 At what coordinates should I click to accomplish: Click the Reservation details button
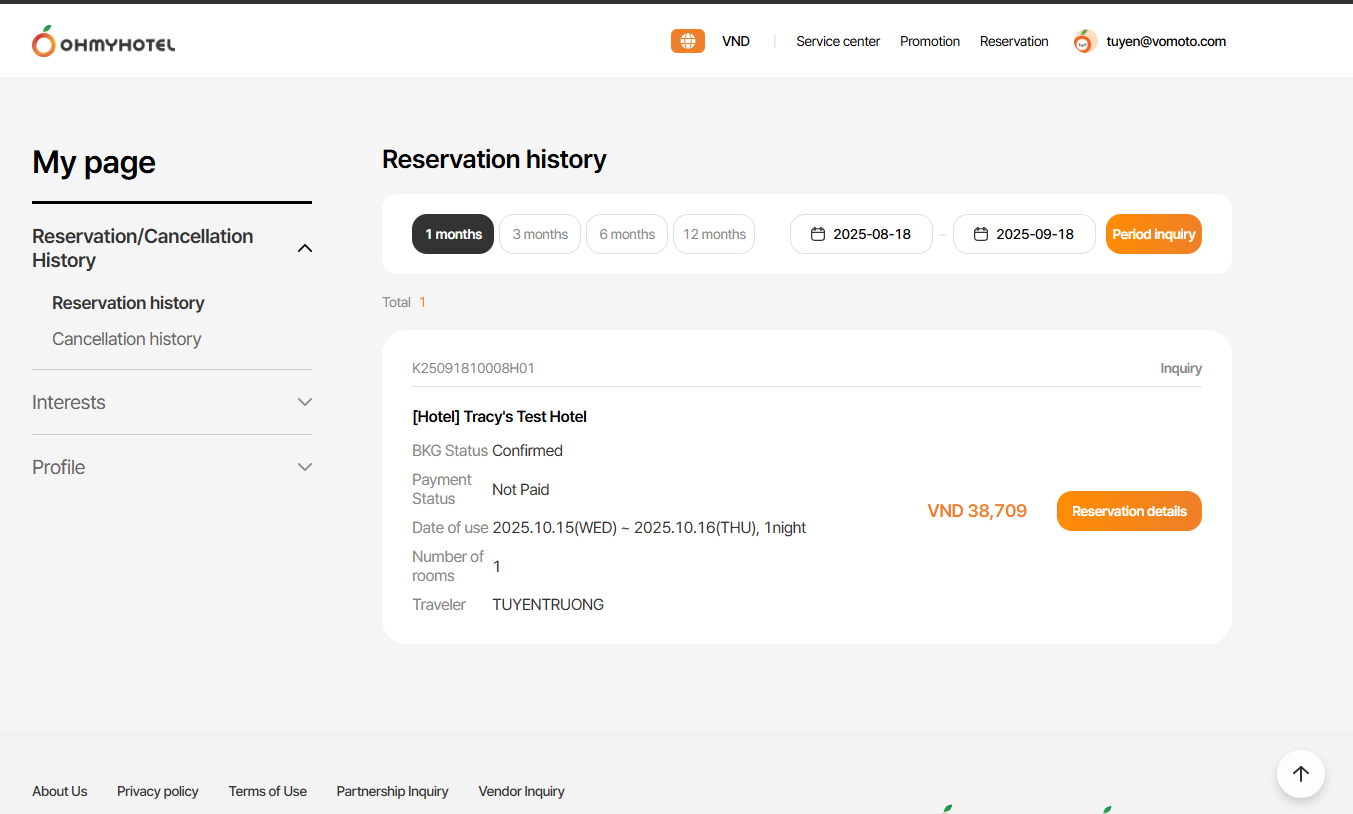pos(1129,511)
